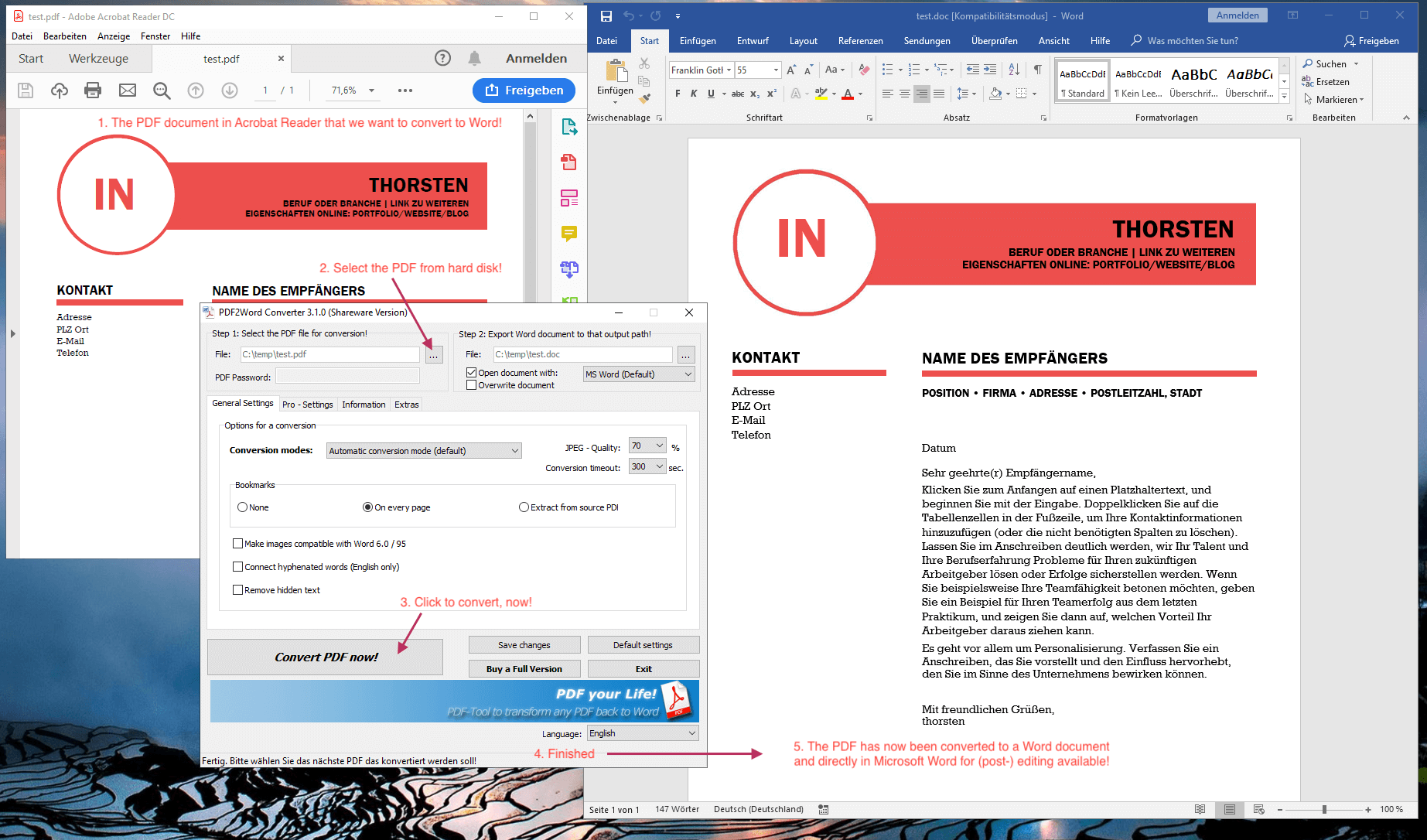Enable the Remove hidden text checkbox
Image resolution: width=1427 pixels, height=840 pixels.
point(237,590)
